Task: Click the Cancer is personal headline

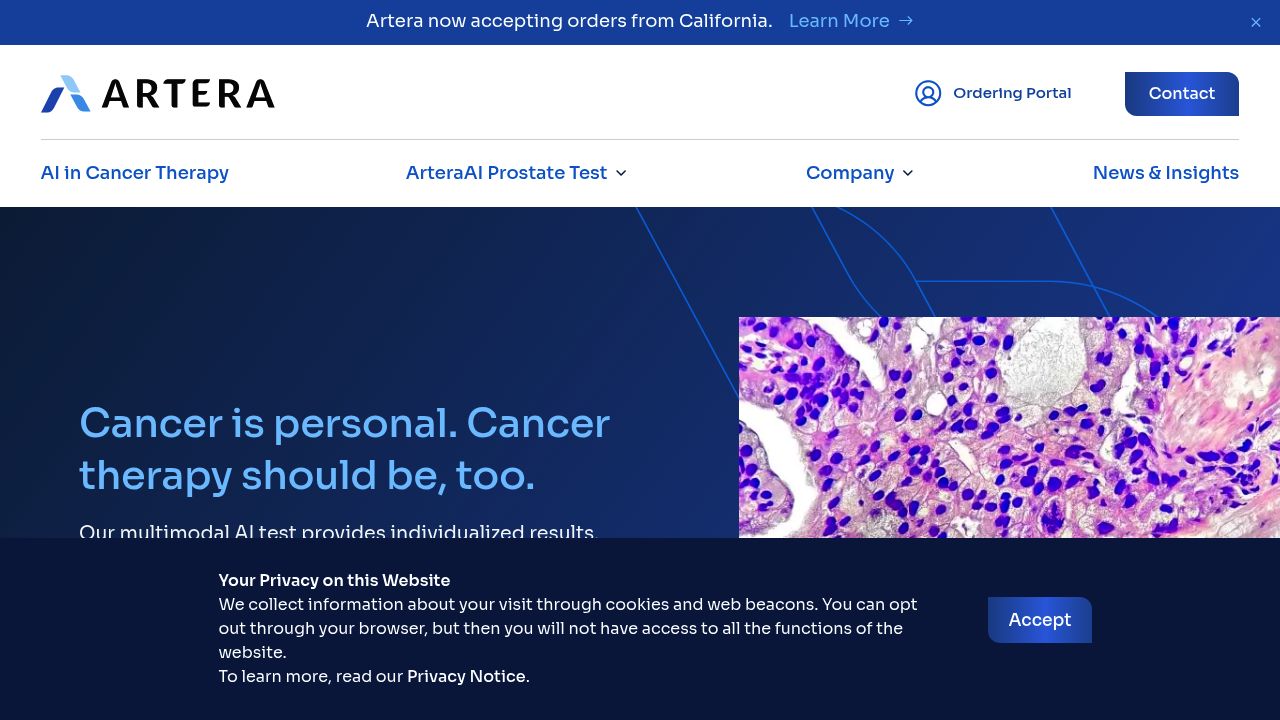Action: coord(345,449)
